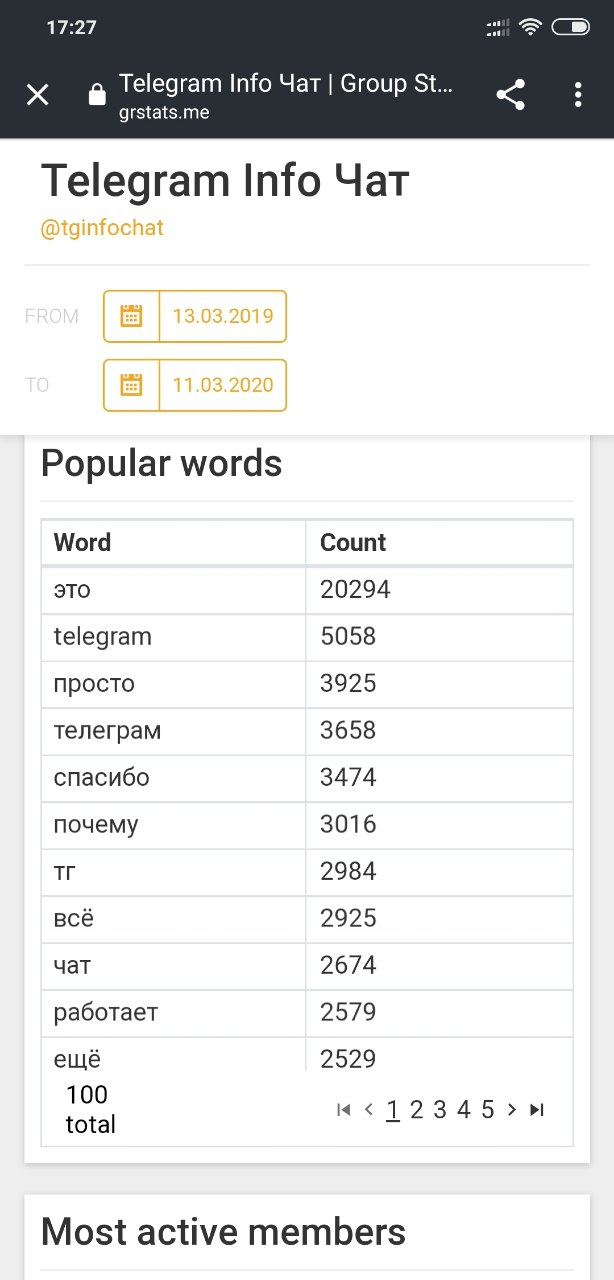The width and height of the screenshot is (614, 1280).
Task: Tap the count 3474
Action: [x=348, y=778]
